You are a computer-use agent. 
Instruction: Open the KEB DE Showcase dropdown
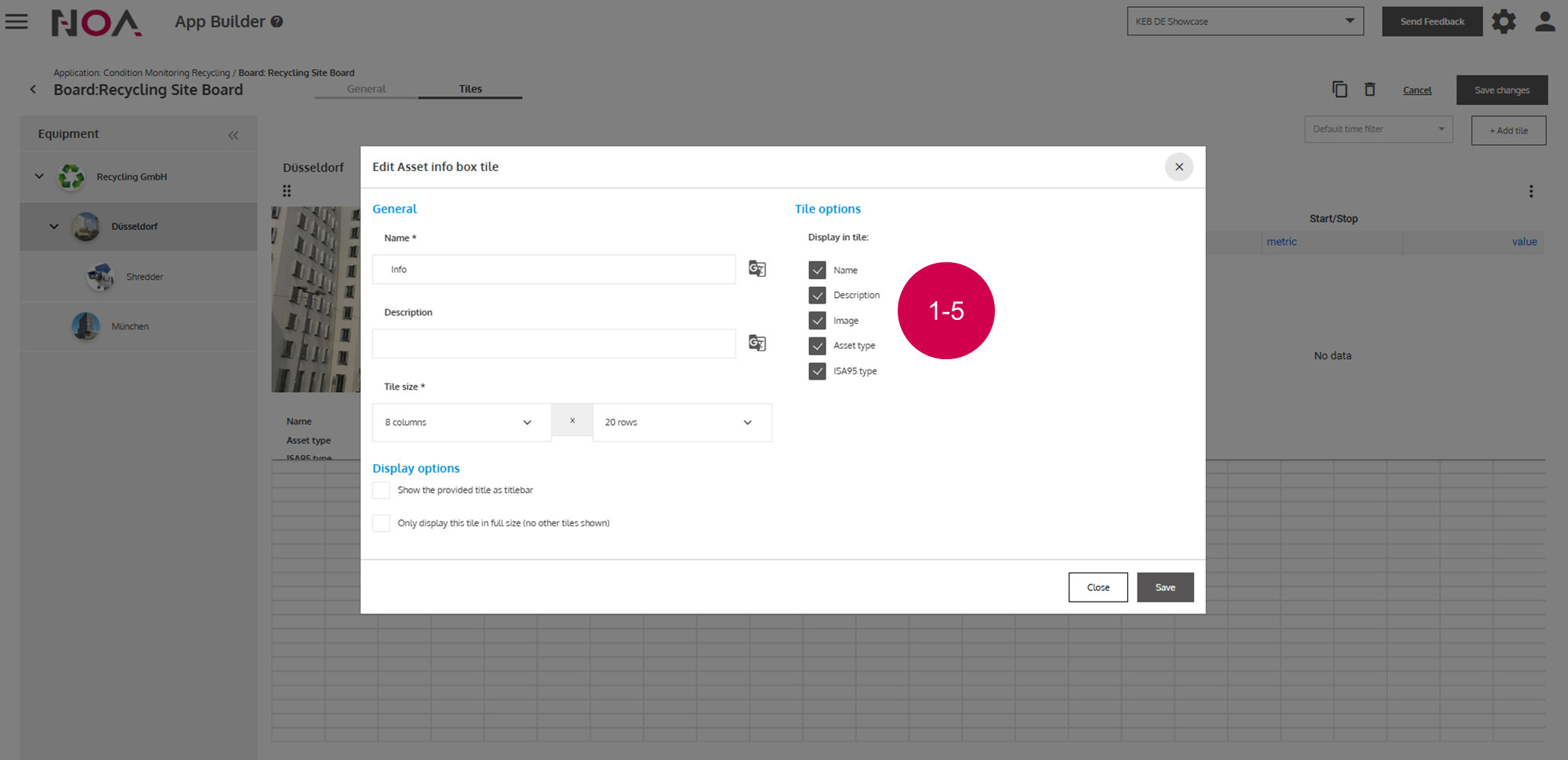click(x=1244, y=21)
